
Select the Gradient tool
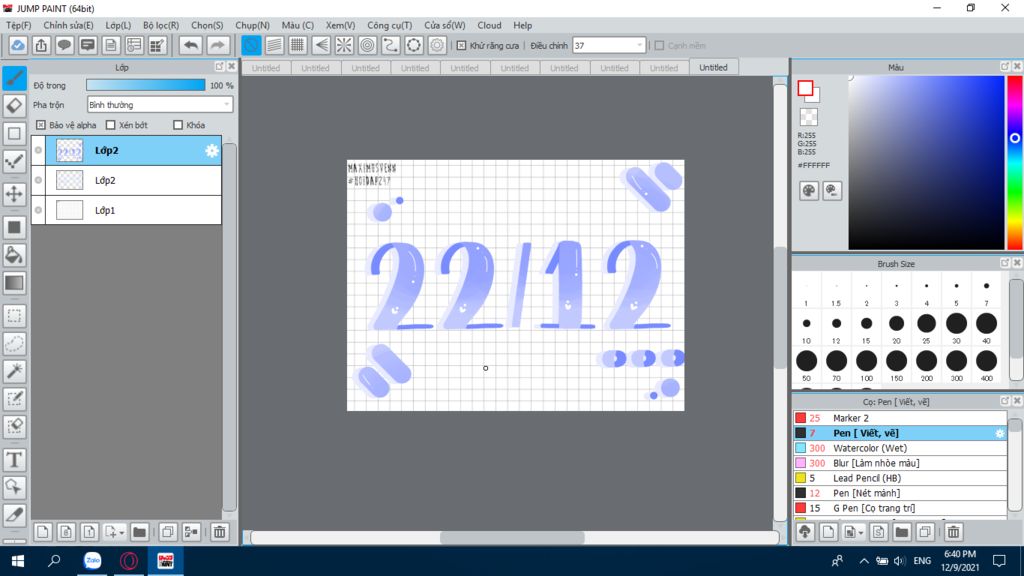(14, 283)
